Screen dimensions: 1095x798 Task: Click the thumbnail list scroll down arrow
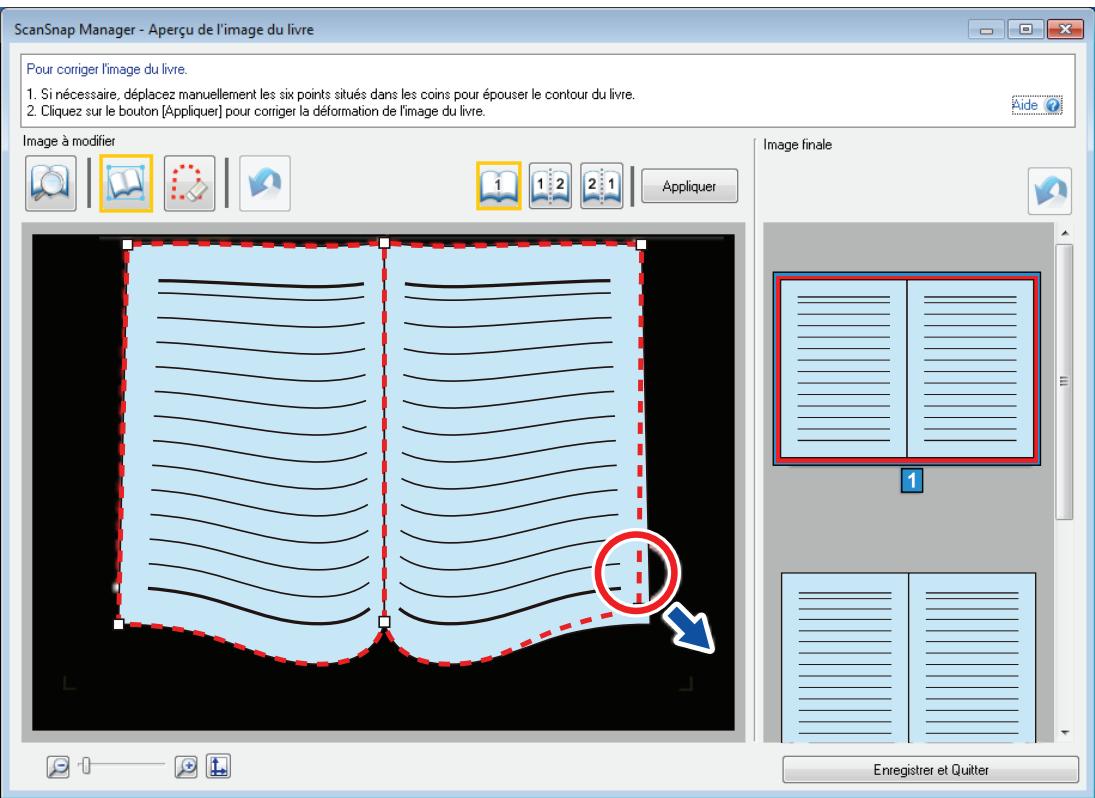(1065, 732)
